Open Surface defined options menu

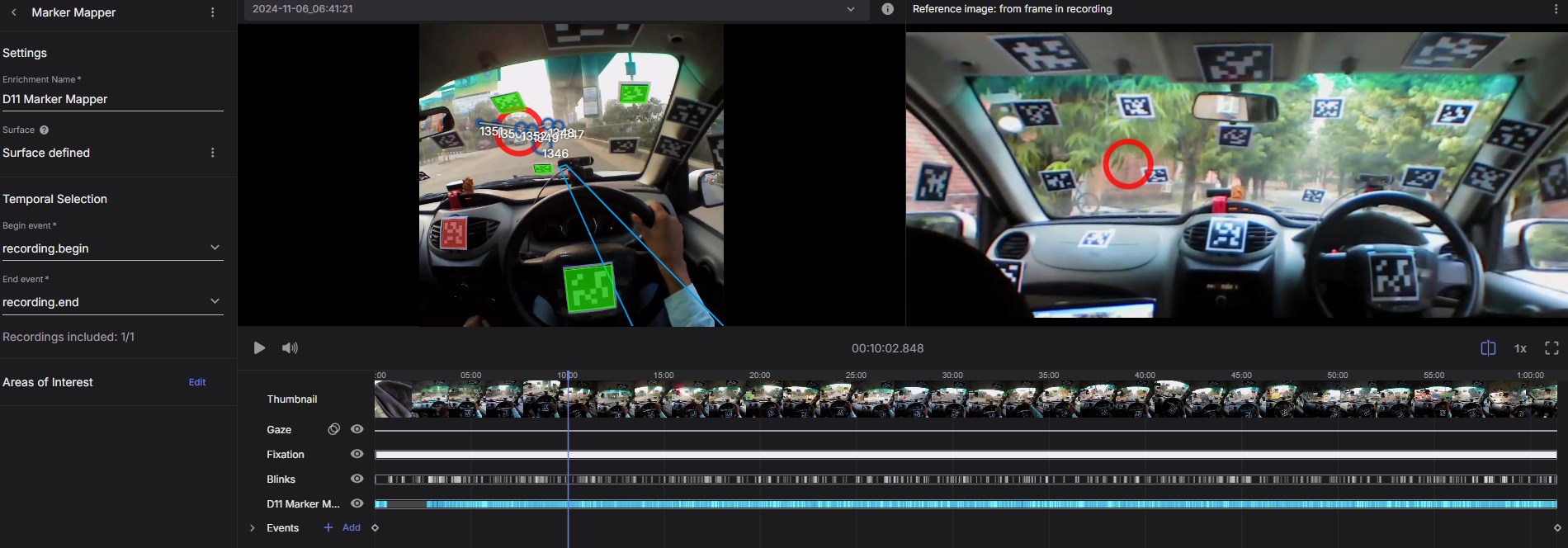pyautogui.click(x=213, y=153)
